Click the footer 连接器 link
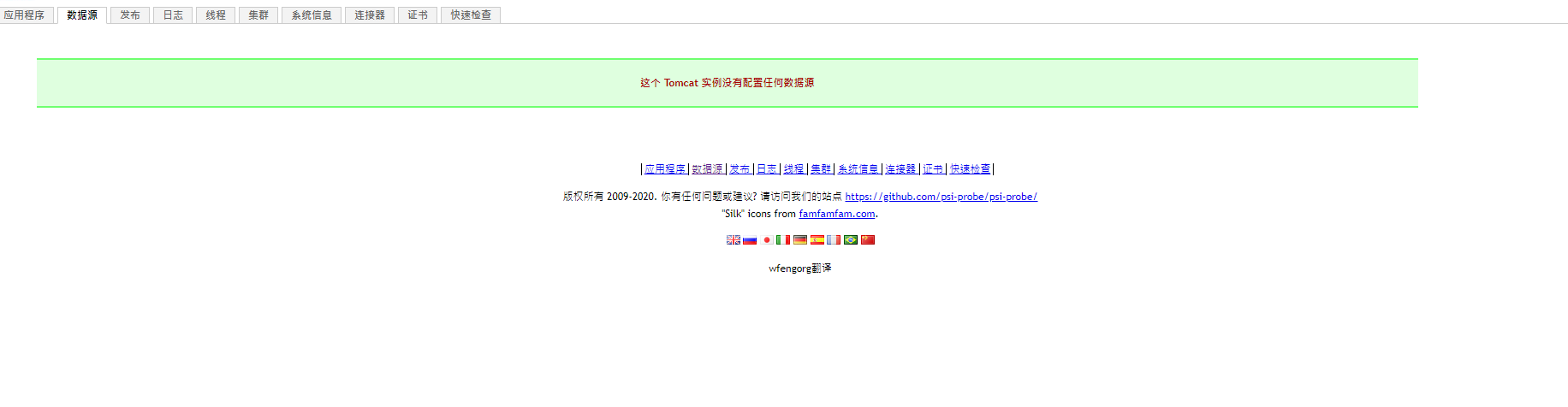1568x407 pixels. coord(900,169)
